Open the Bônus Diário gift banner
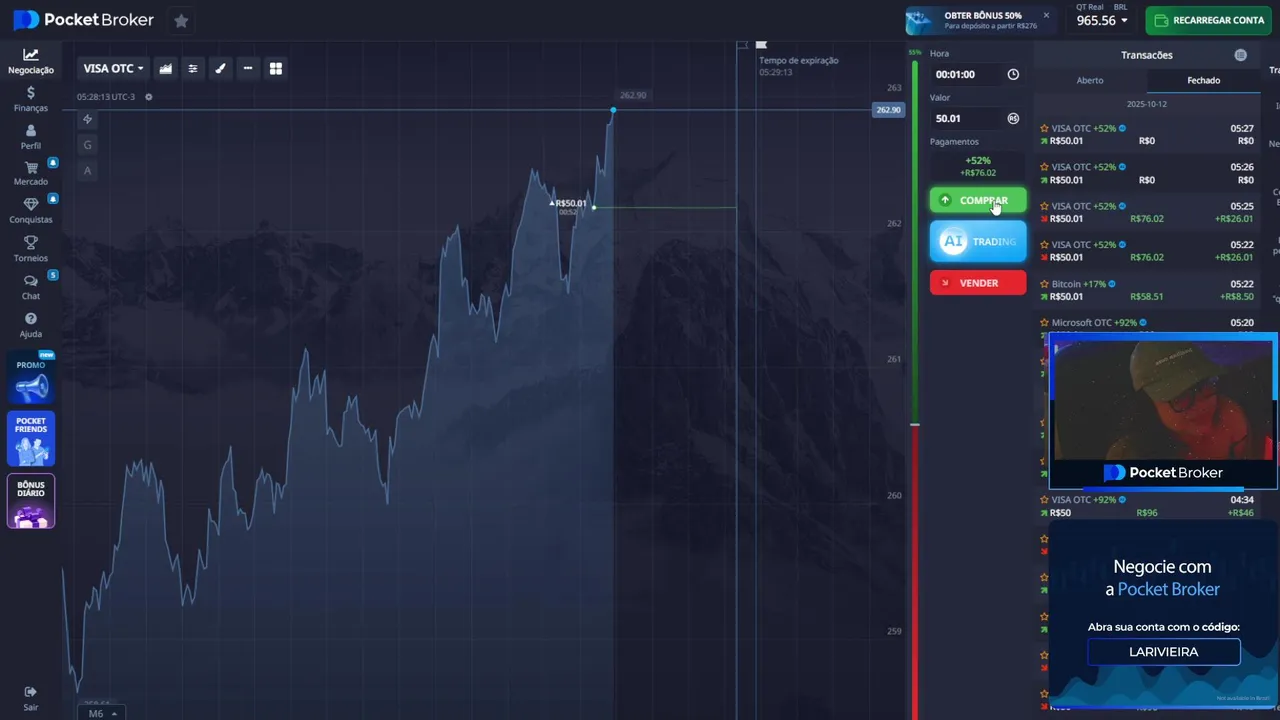The image size is (1280, 720). tap(31, 501)
